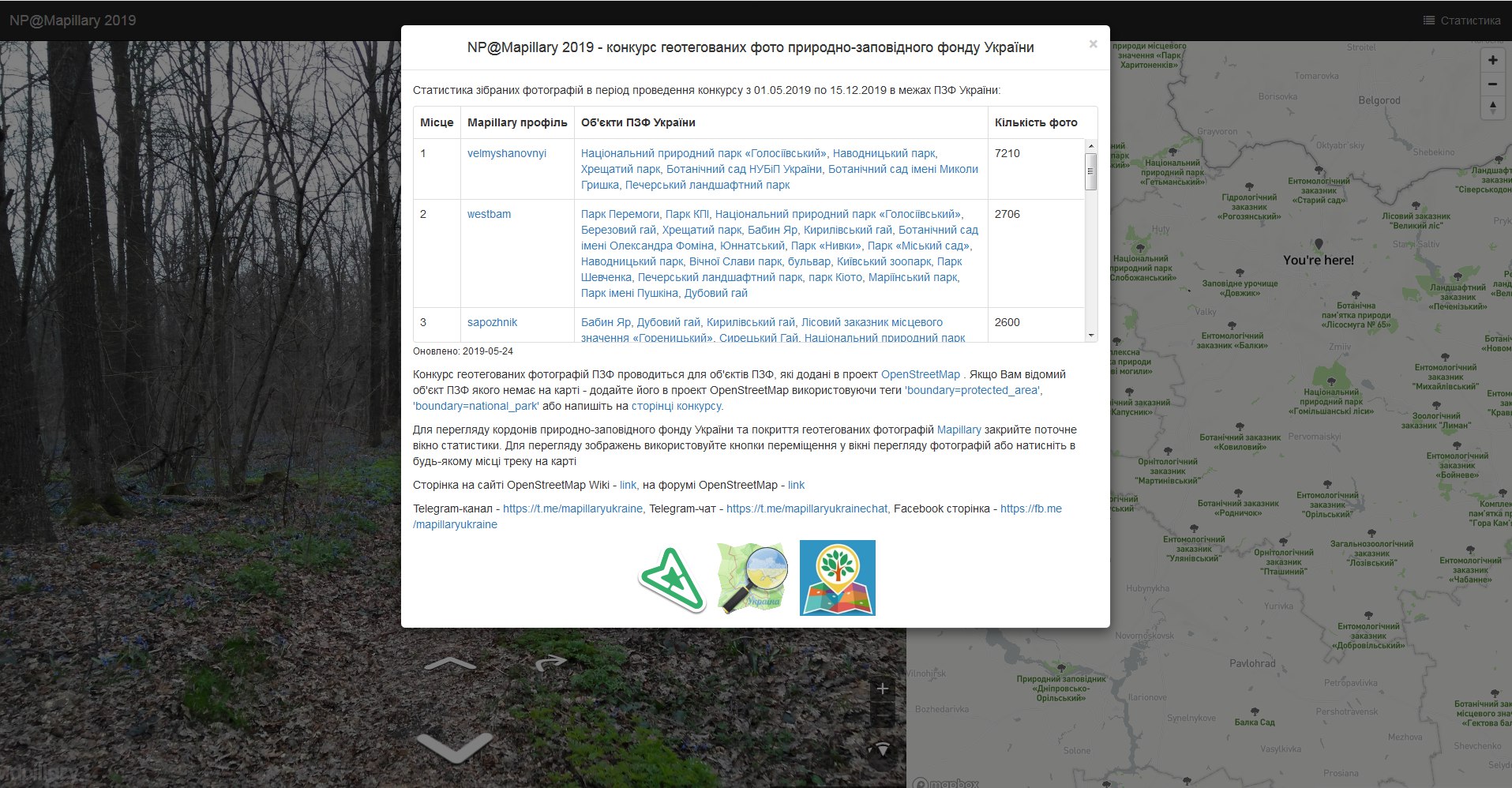
Task: Open Парк КПІ link
Action: coord(687,214)
